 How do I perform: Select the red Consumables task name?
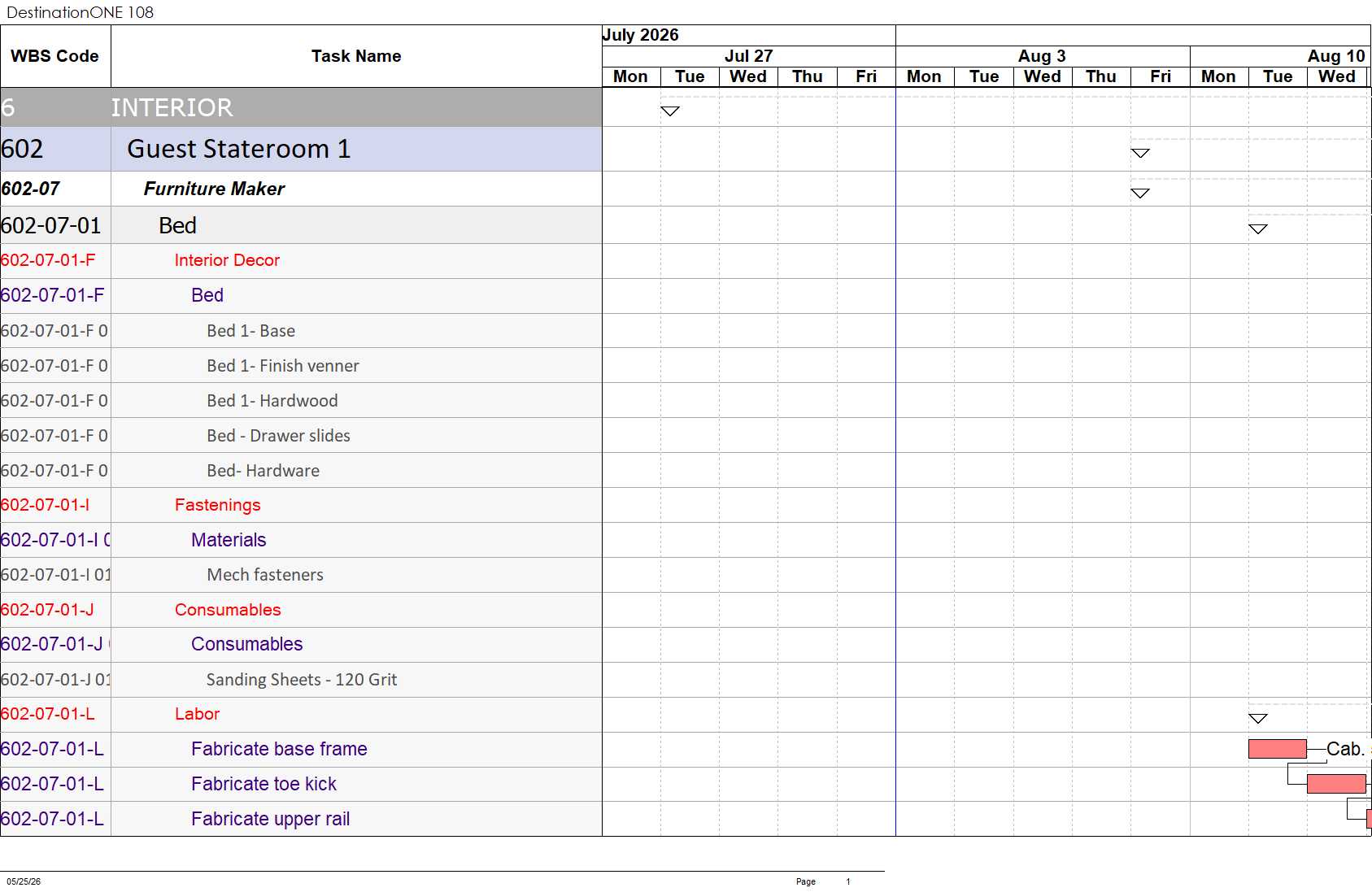tap(228, 610)
